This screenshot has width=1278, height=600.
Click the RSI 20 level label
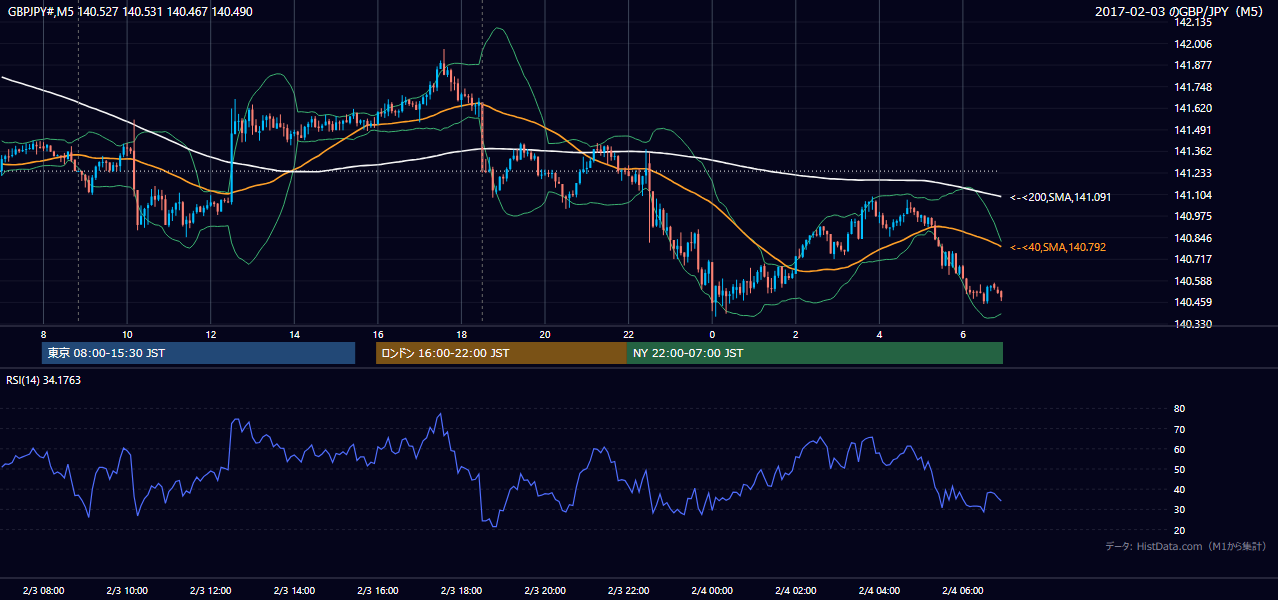coord(1179,530)
